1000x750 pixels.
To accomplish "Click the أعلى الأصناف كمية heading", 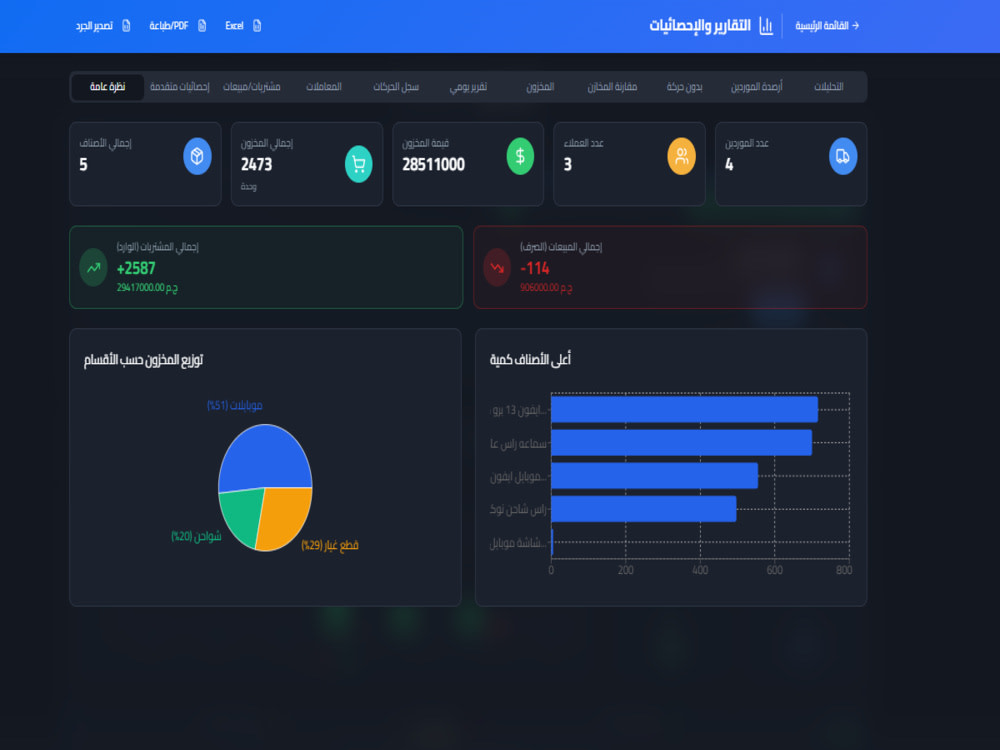I will (530, 360).
